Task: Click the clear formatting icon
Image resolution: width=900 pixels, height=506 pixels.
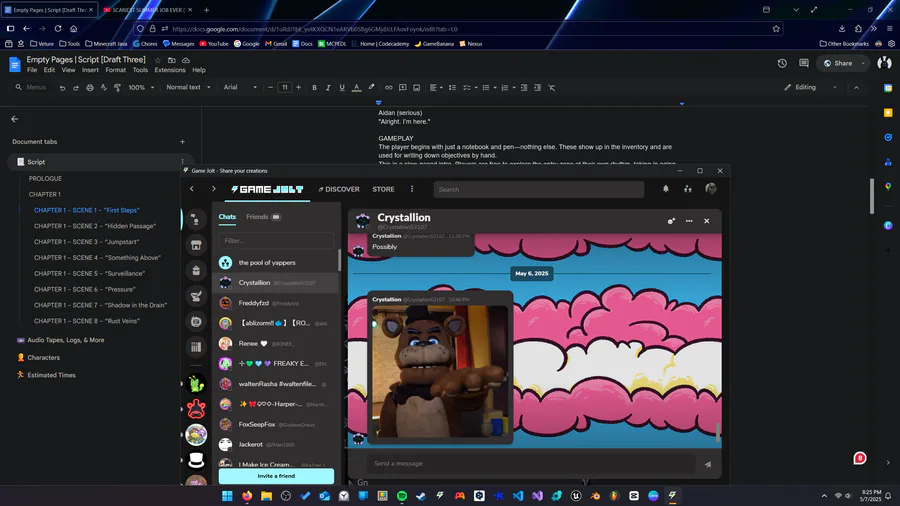Action: click(x=552, y=87)
